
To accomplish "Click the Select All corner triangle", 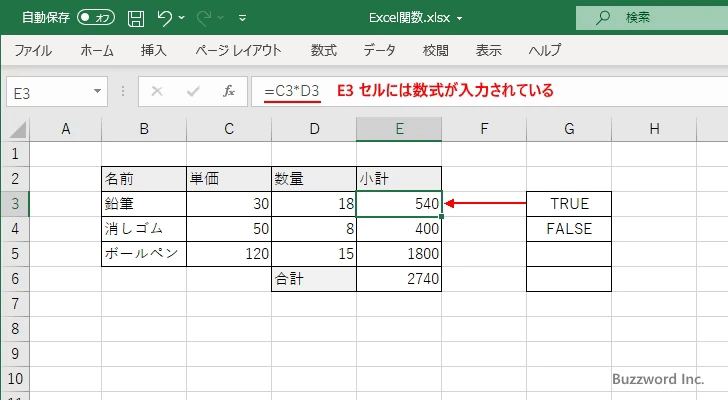I will tap(17, 129).
